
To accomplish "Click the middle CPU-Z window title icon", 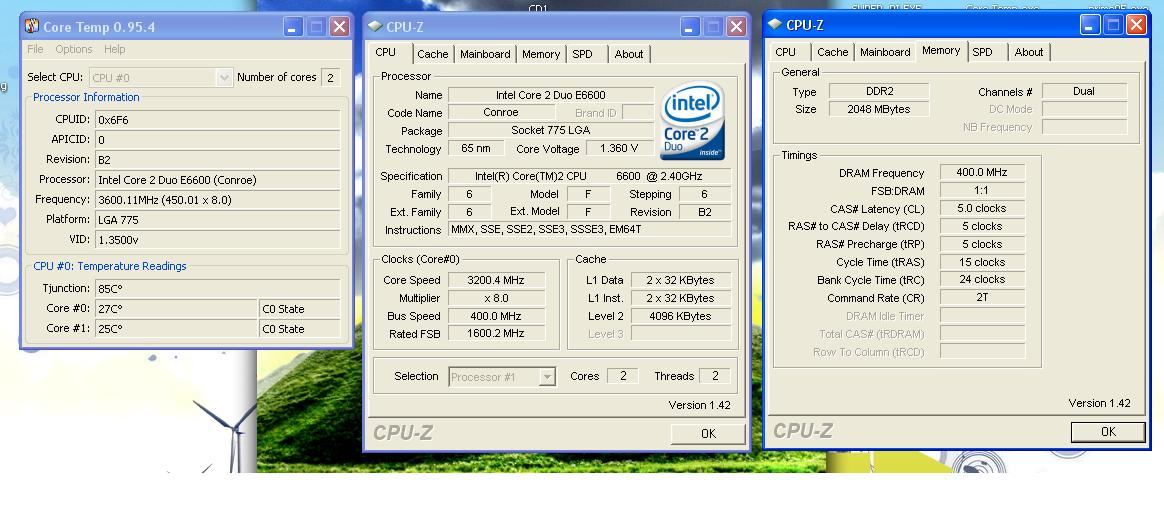I will click(375, 26).
